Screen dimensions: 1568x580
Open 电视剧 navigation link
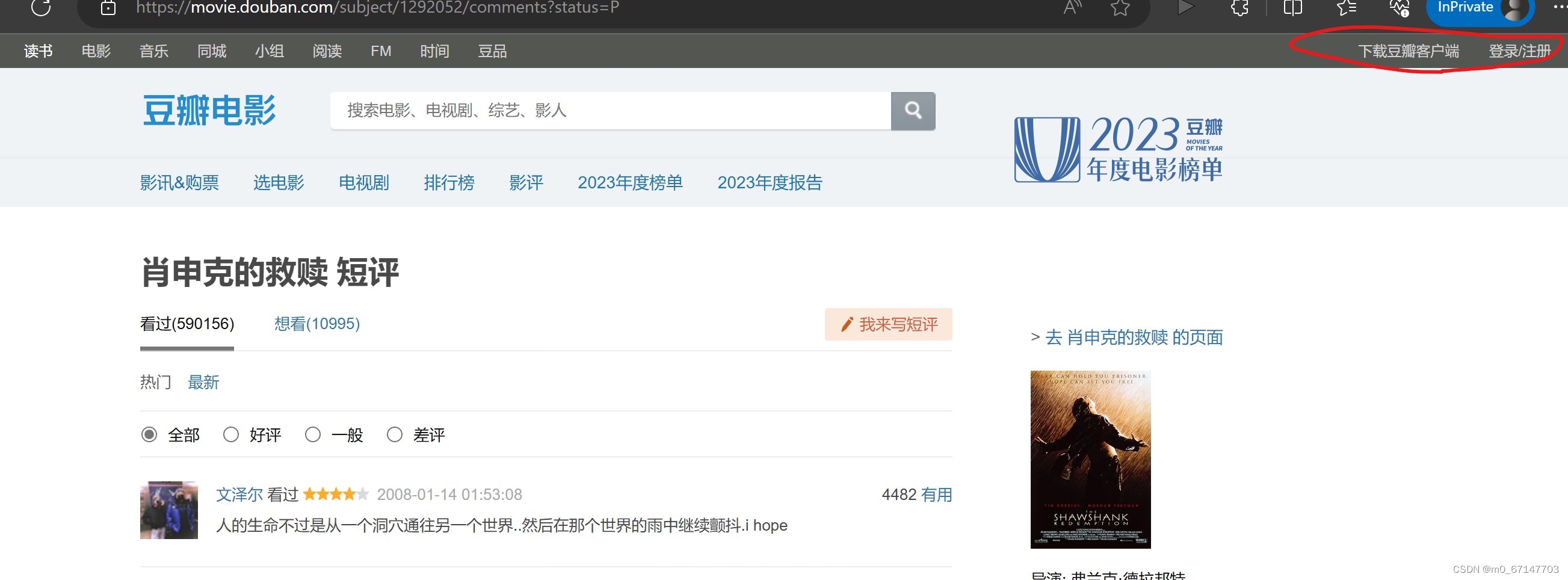pos(364,182)
